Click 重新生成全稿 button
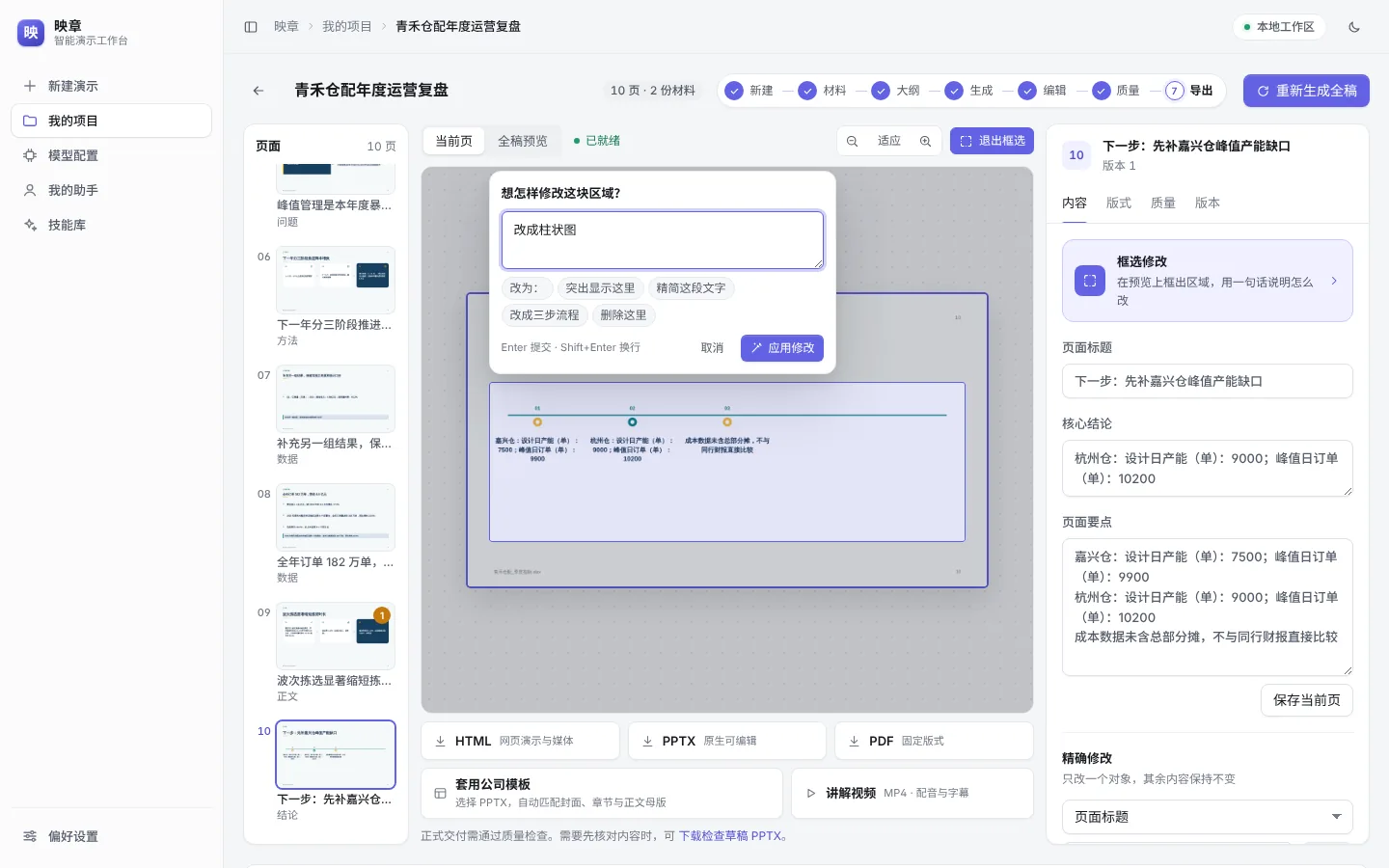 pyautogui.click(x=1306, y=91)
